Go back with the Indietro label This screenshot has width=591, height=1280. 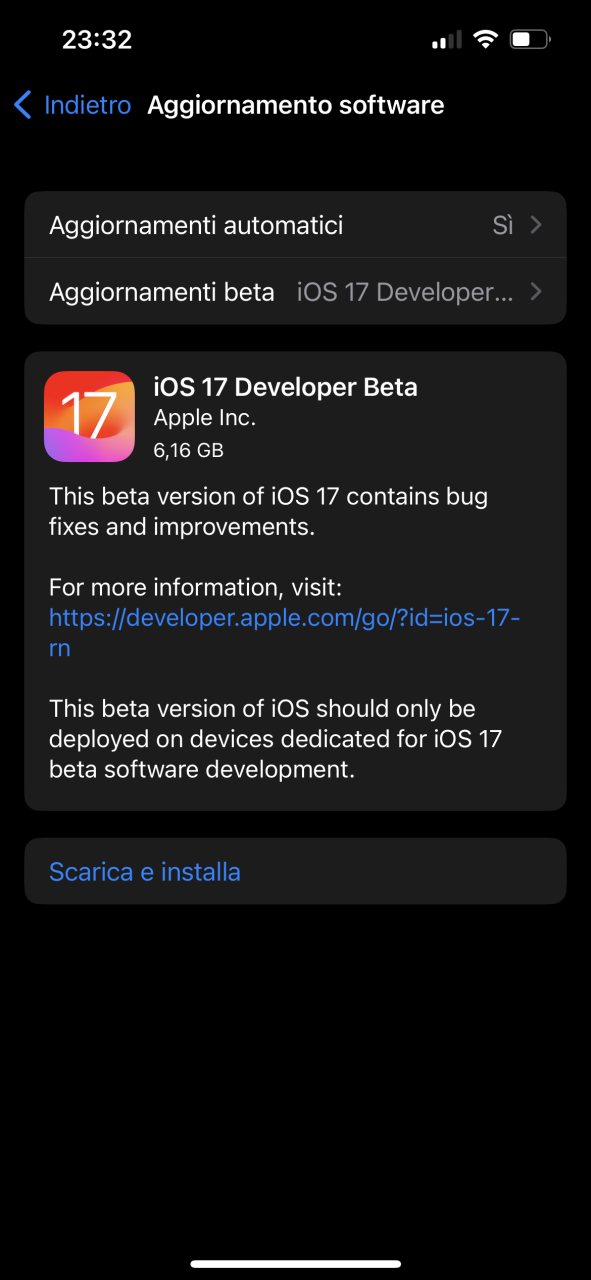coord(88,105)
